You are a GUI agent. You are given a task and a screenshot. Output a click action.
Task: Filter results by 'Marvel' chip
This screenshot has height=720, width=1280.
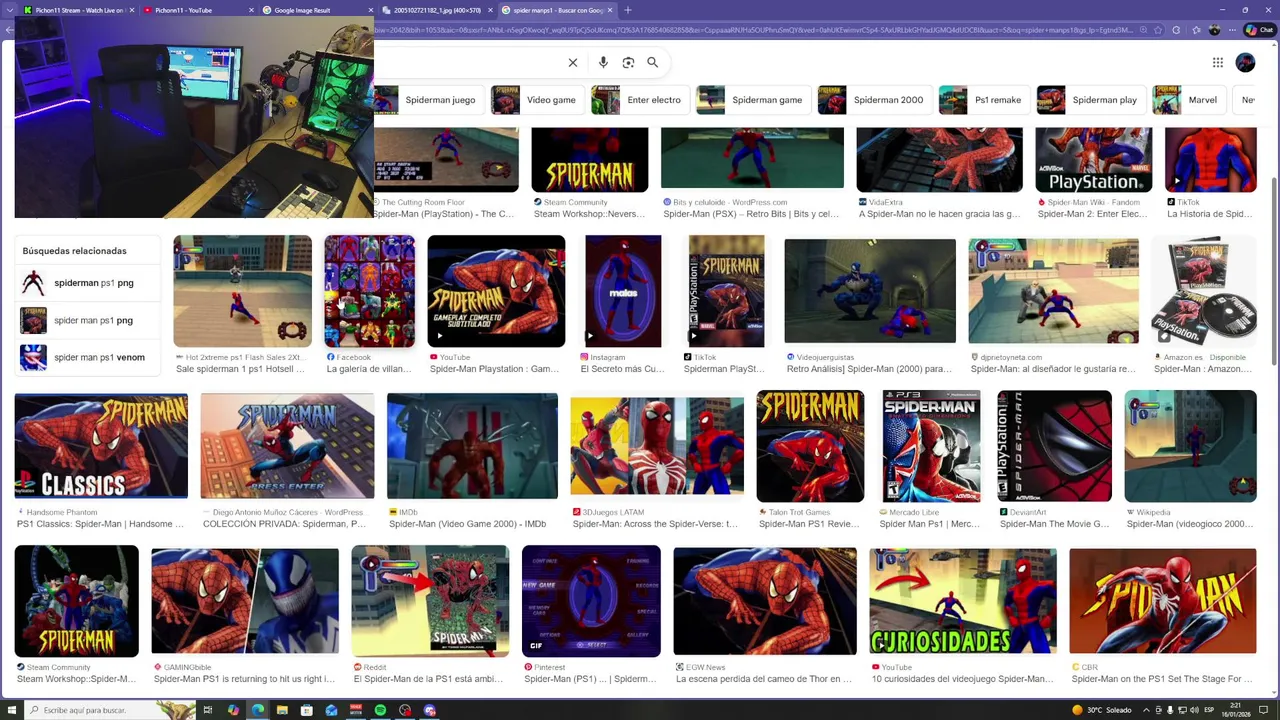1189,100
